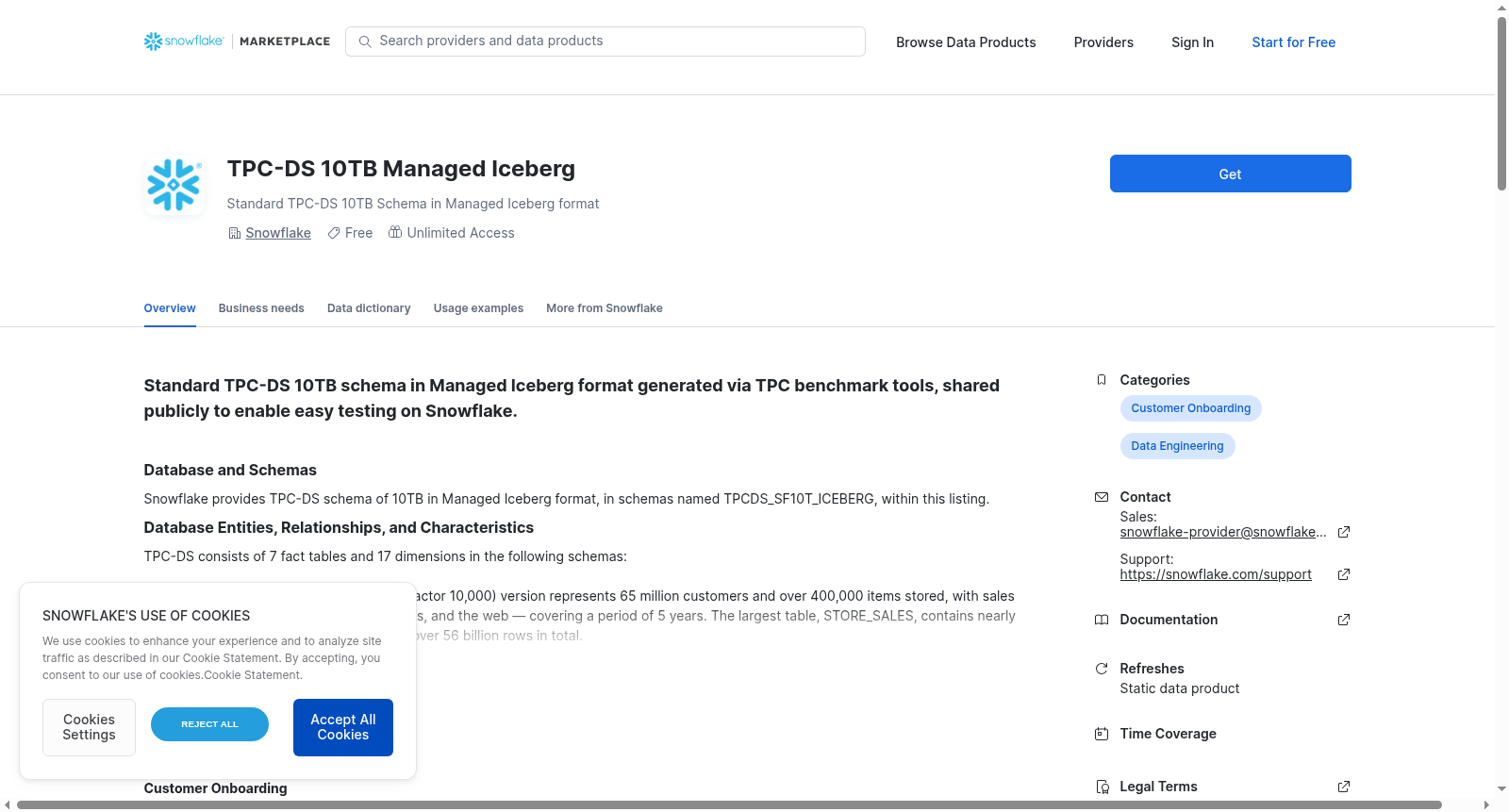This screenshot has height=812, width=1509.
Task: Open the Data dictionary tab
Action: (369, 308)
